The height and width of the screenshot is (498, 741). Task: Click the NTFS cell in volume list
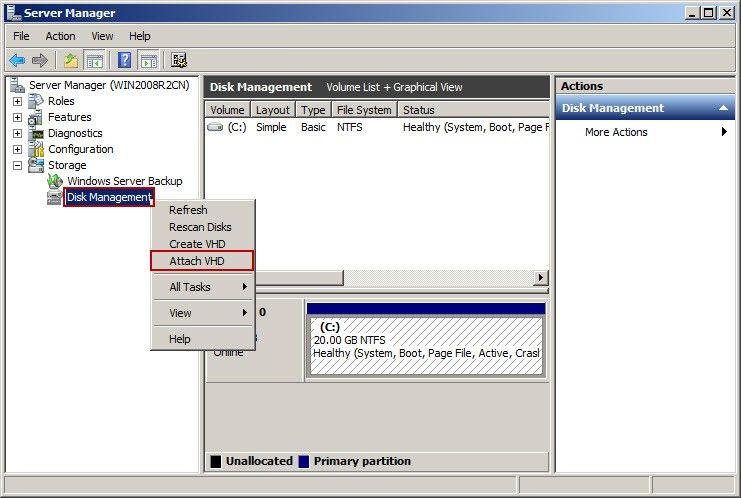coord(350,127)
